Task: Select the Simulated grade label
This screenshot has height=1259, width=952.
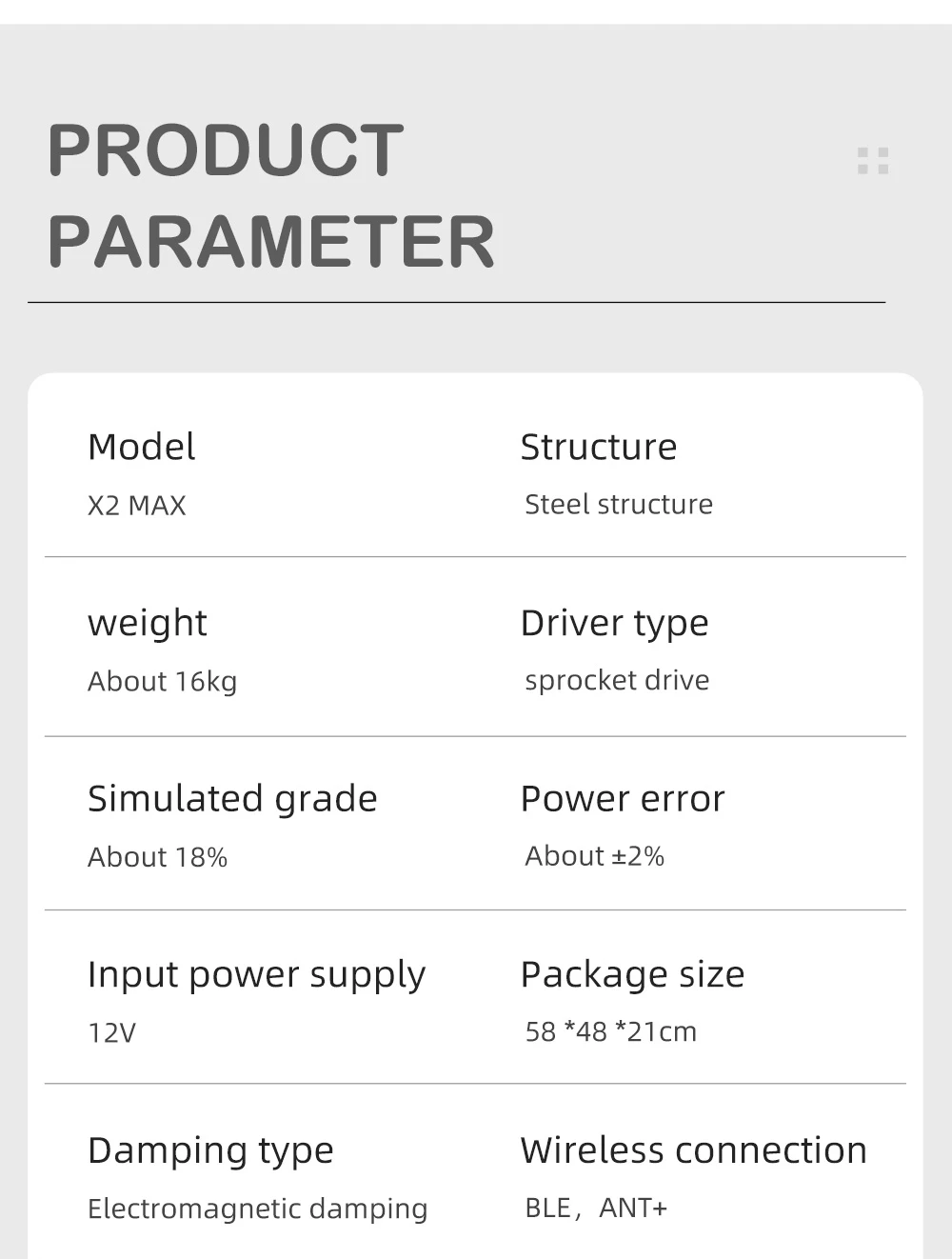Action: (x=232, y=799)
